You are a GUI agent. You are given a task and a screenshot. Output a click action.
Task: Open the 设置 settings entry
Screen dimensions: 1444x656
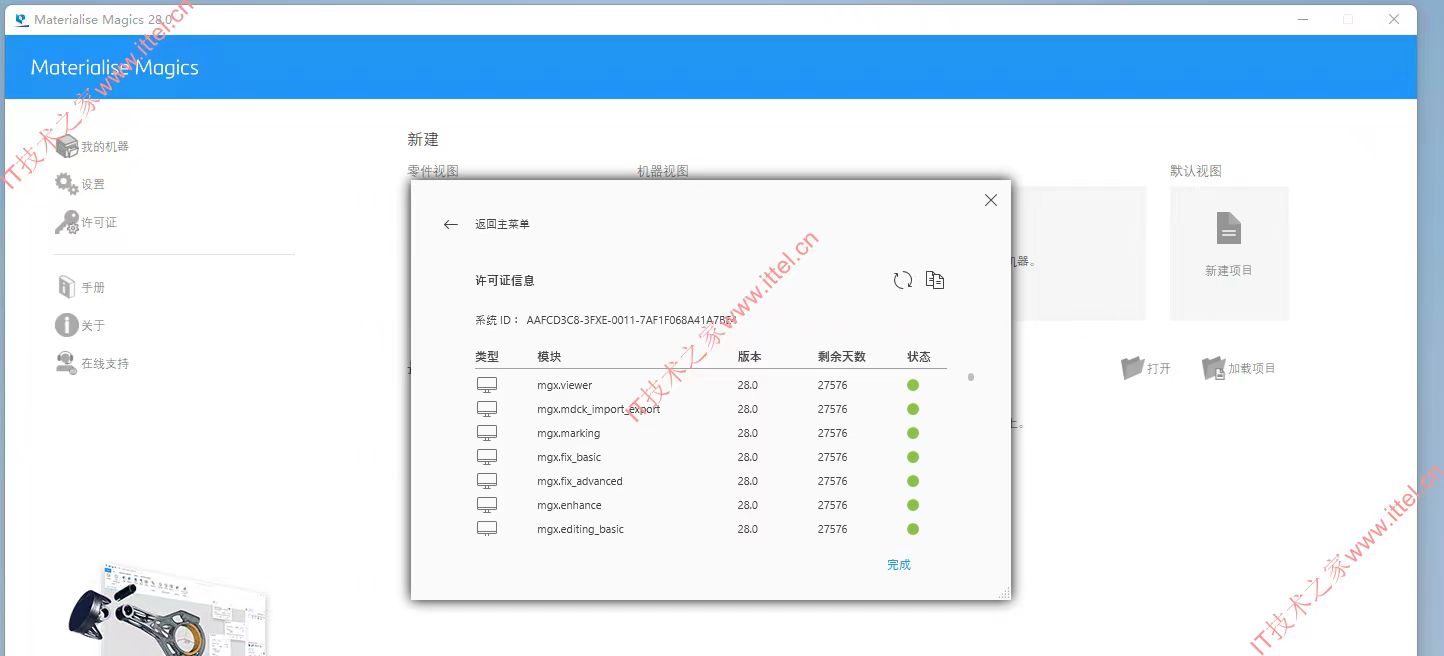point(80,184)
